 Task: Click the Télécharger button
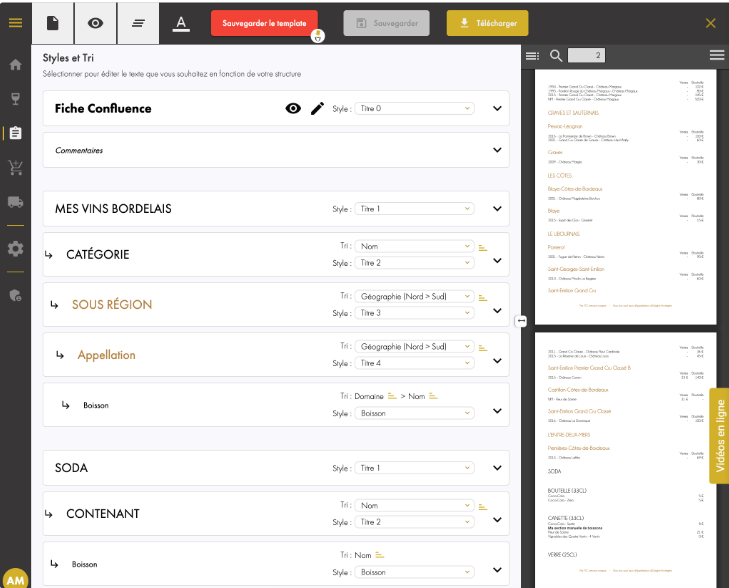(487, 23)
